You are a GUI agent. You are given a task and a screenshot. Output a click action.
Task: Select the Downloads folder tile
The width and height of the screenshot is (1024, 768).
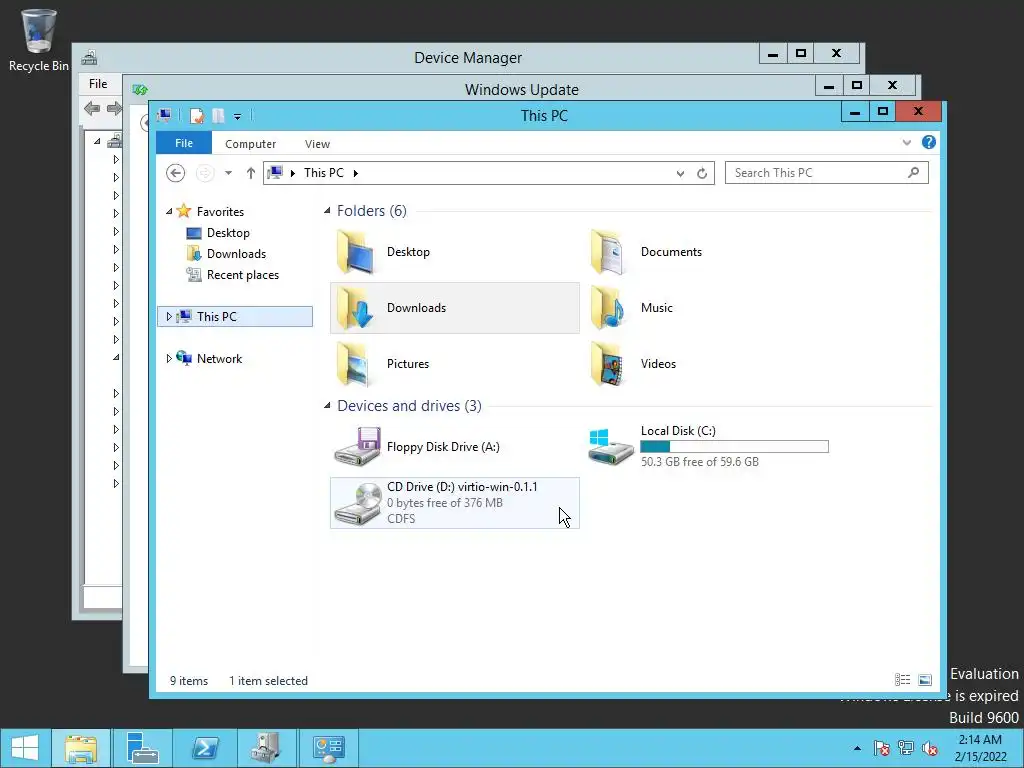(x=455, y=308)
